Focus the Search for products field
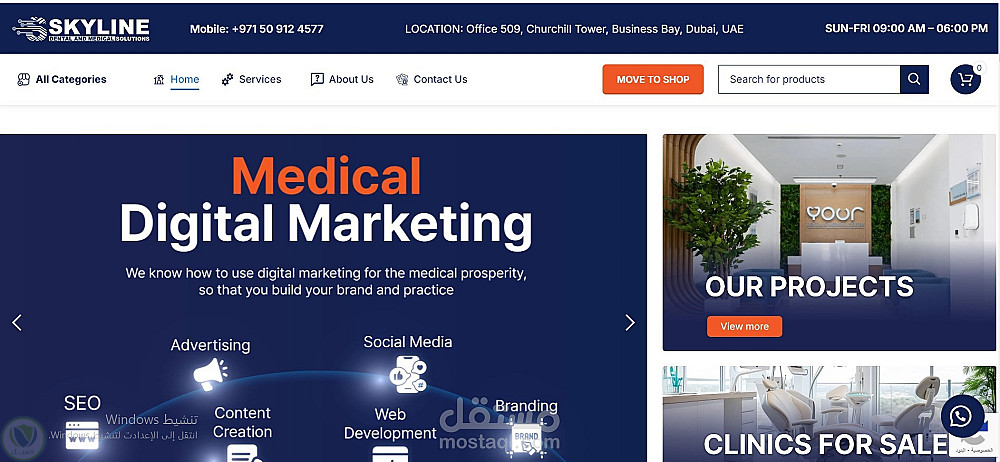The height and width of the screenshot is (462, 1000). pyautogui.click(x=809, y=80)
